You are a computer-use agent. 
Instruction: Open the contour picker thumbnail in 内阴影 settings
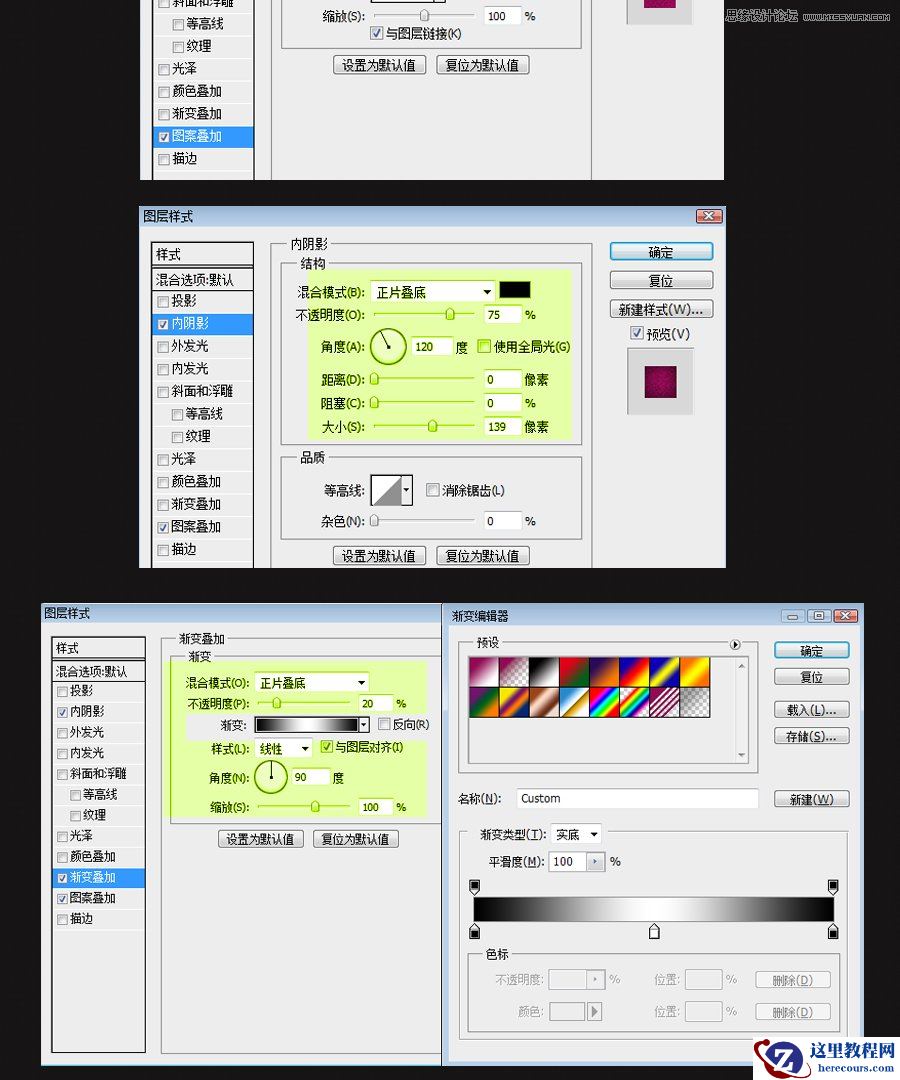pyautogui.click(x=385, y=490)
